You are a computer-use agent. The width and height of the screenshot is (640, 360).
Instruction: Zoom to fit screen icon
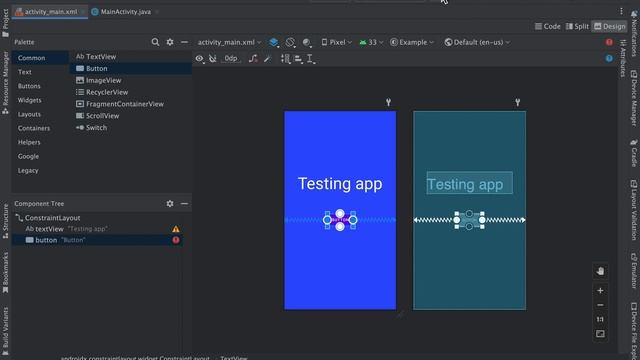tap(600, 334)
